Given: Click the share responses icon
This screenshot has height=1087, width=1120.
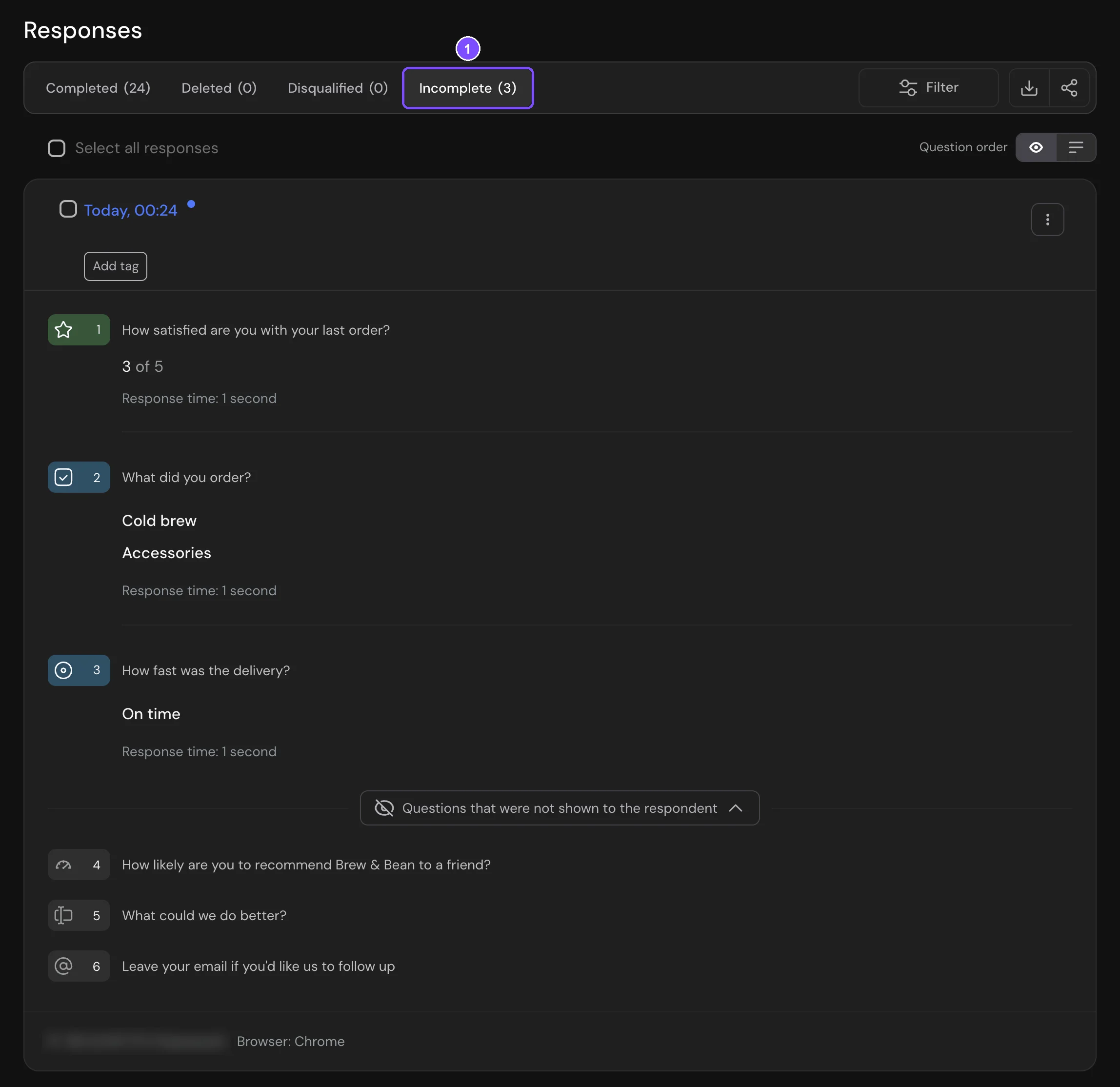Looking at the screenshot, I should (x=1069, y=88).
